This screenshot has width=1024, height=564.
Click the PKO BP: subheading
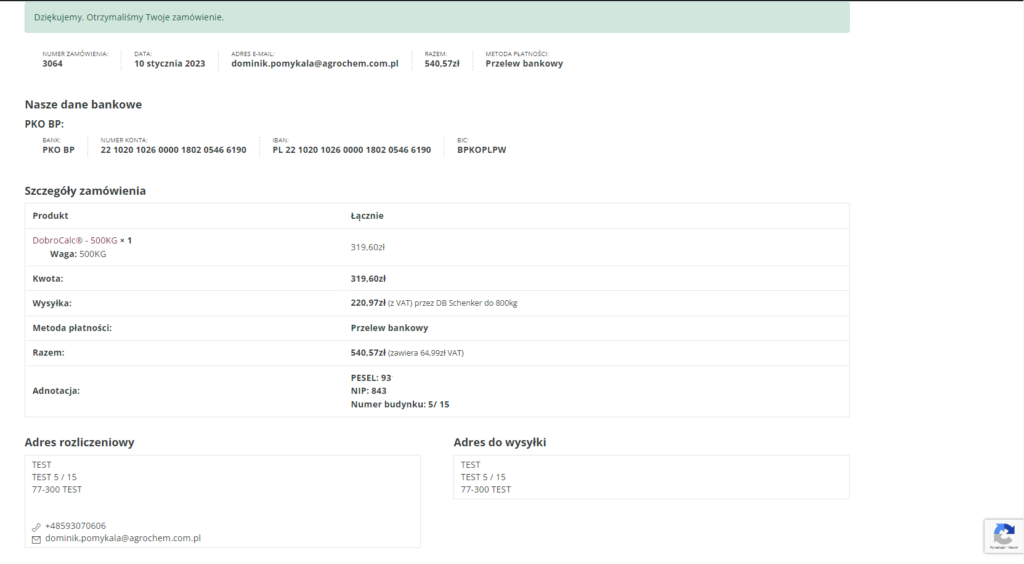(x=44, y=124)
